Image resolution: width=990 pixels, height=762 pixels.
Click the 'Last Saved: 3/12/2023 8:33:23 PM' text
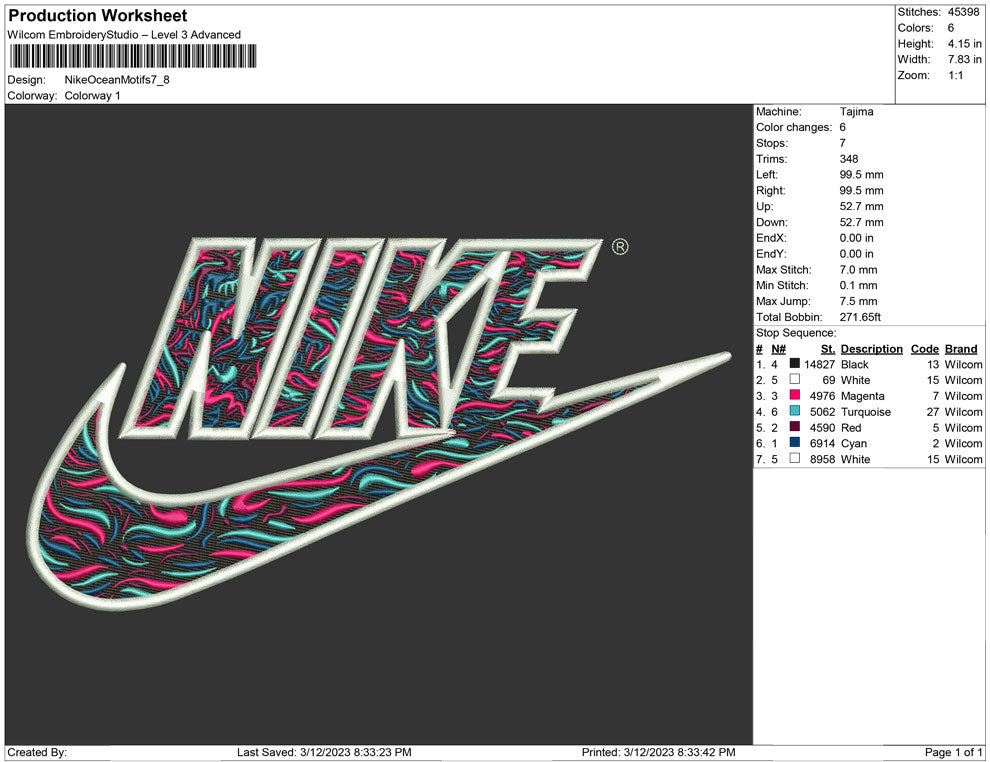(324, 751)
